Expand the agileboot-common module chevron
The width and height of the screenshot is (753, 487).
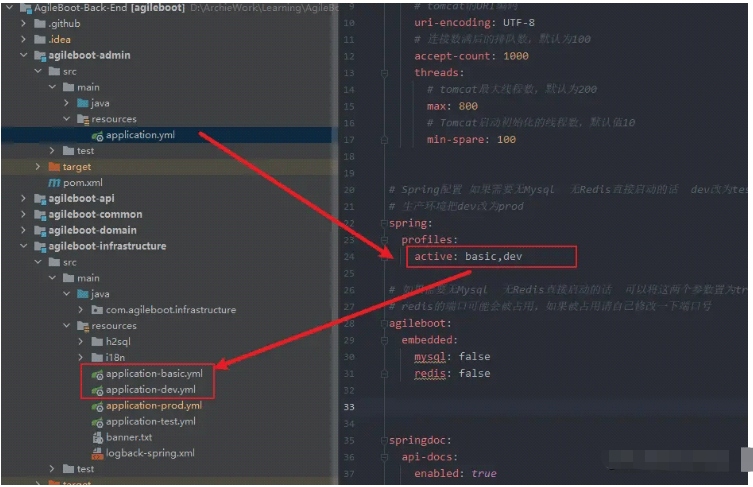24,214
